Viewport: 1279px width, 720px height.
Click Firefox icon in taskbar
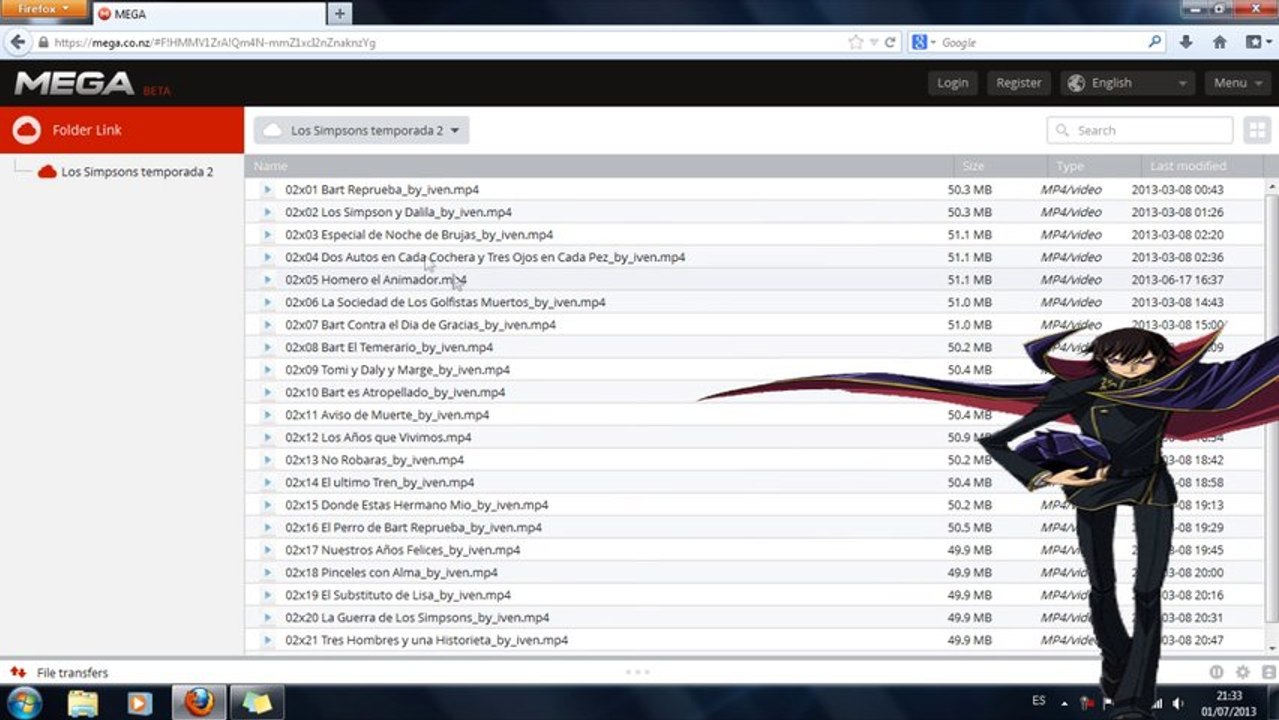tap(198, 702)
